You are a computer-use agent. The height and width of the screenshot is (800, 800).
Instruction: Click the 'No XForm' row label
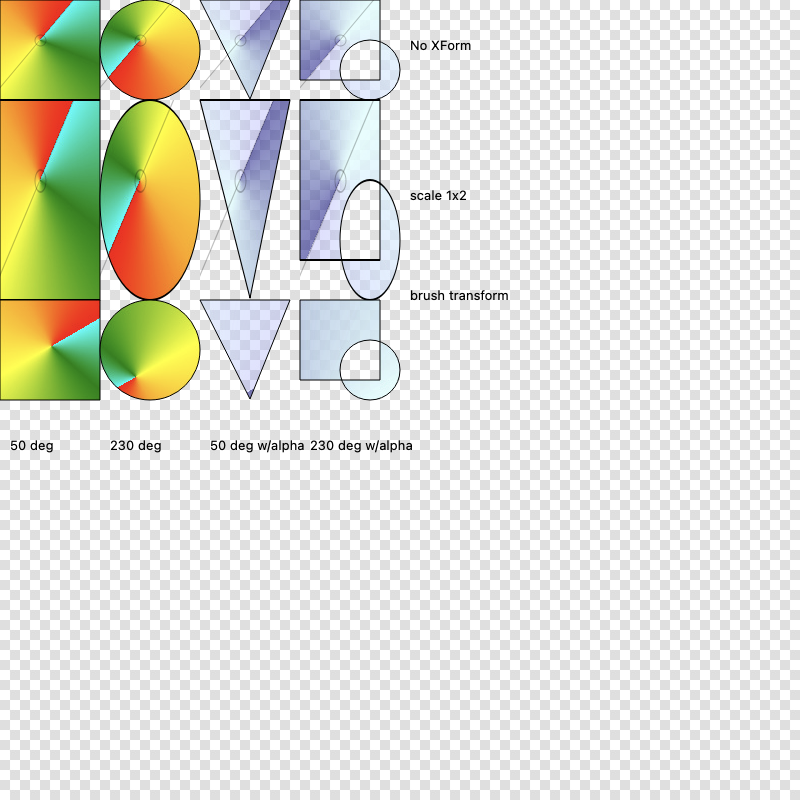[440, 46]
